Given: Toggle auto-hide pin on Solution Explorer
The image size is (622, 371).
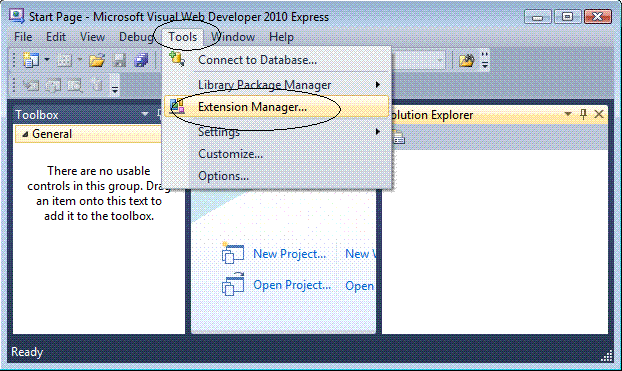Looking at the screenshot, I should [583, 114].
